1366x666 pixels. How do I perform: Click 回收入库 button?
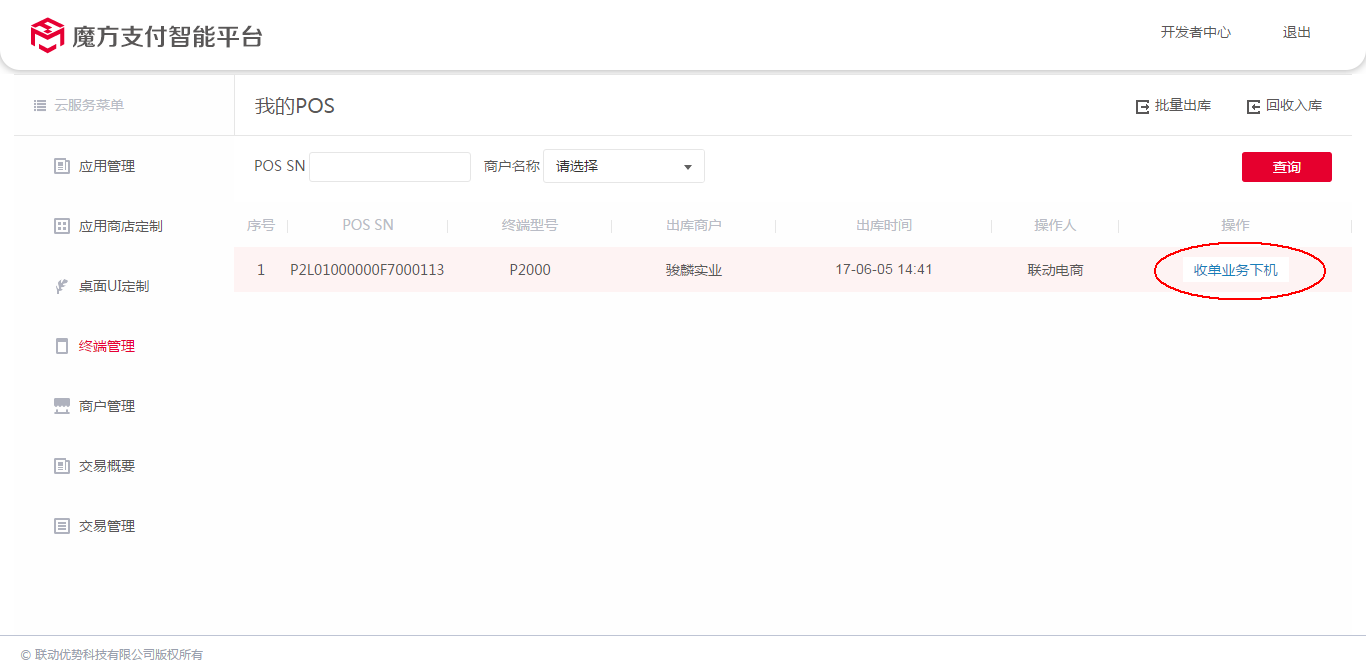pyautogui.click(x=1284, y=106)
